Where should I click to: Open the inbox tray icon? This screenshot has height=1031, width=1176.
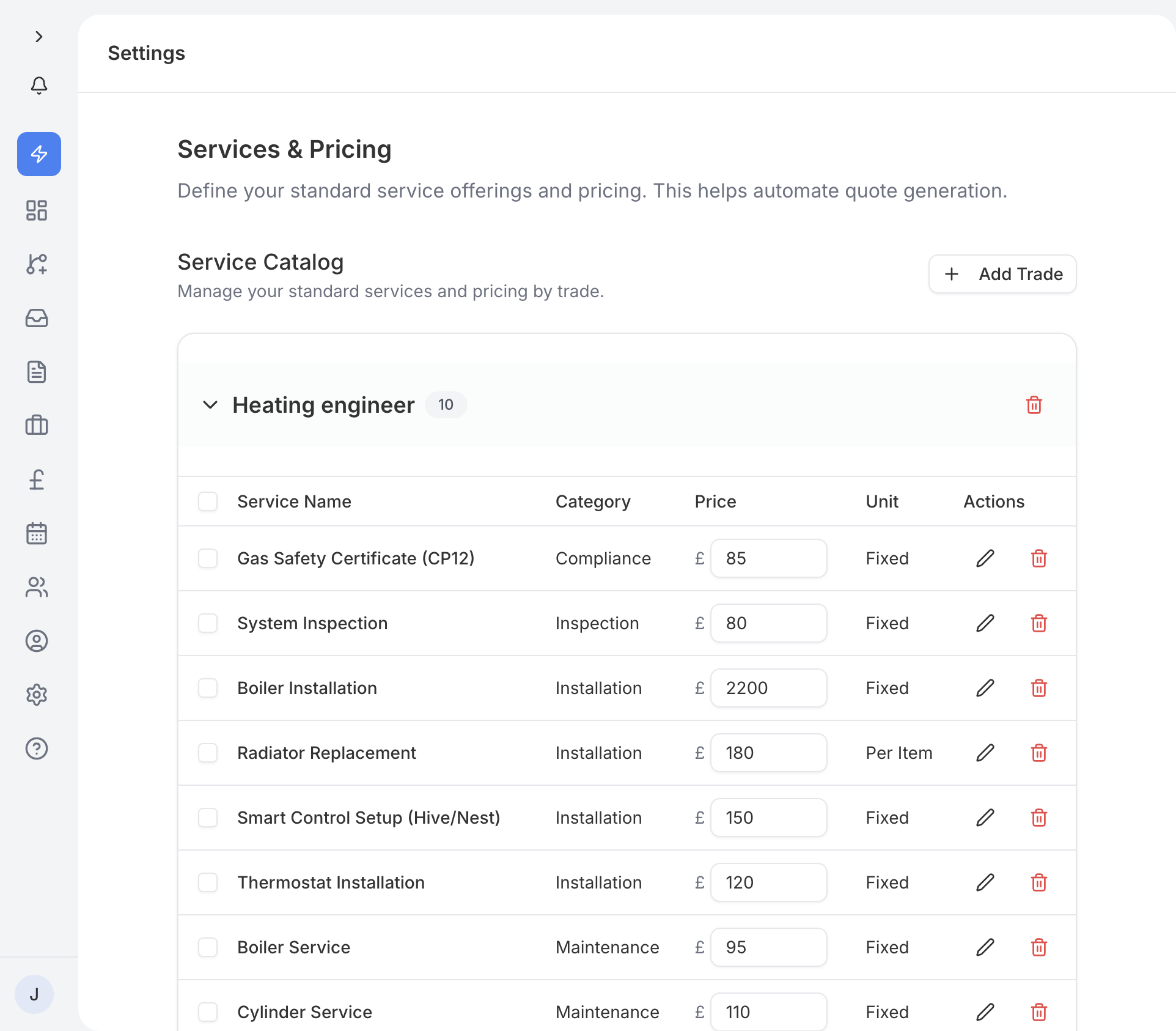(x=36, y=318)
